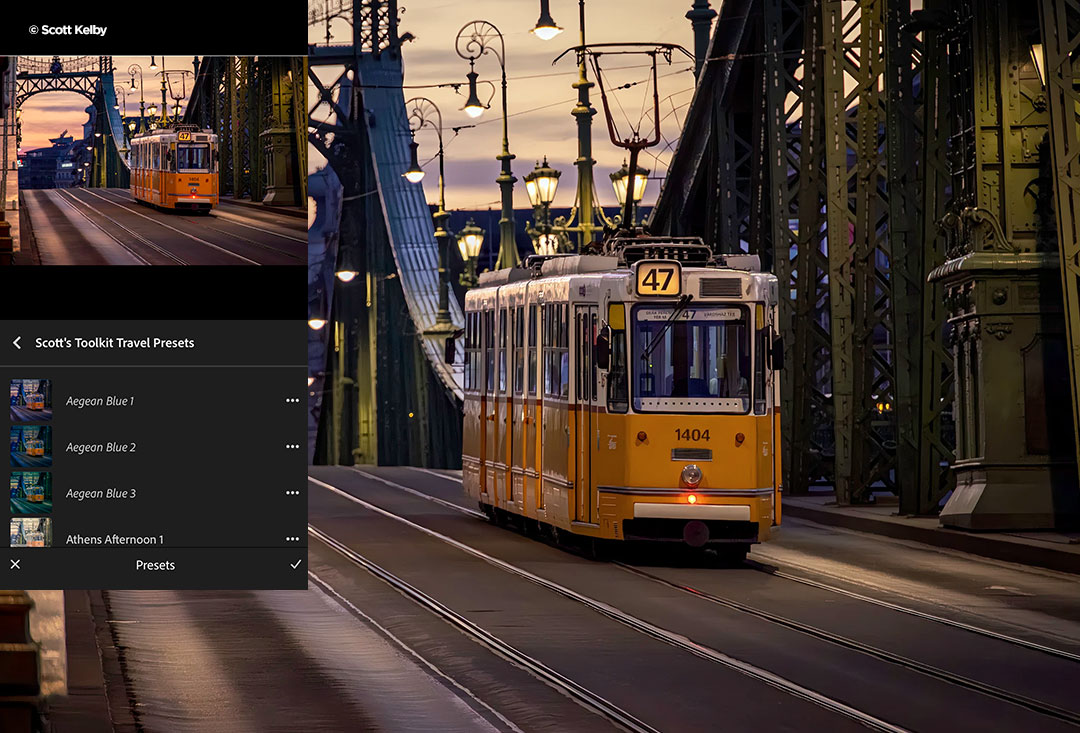The image size is (1080, 733).
Task: Click the three-dot menu beside Aegean Blue 3
Action: click(292, 493)
